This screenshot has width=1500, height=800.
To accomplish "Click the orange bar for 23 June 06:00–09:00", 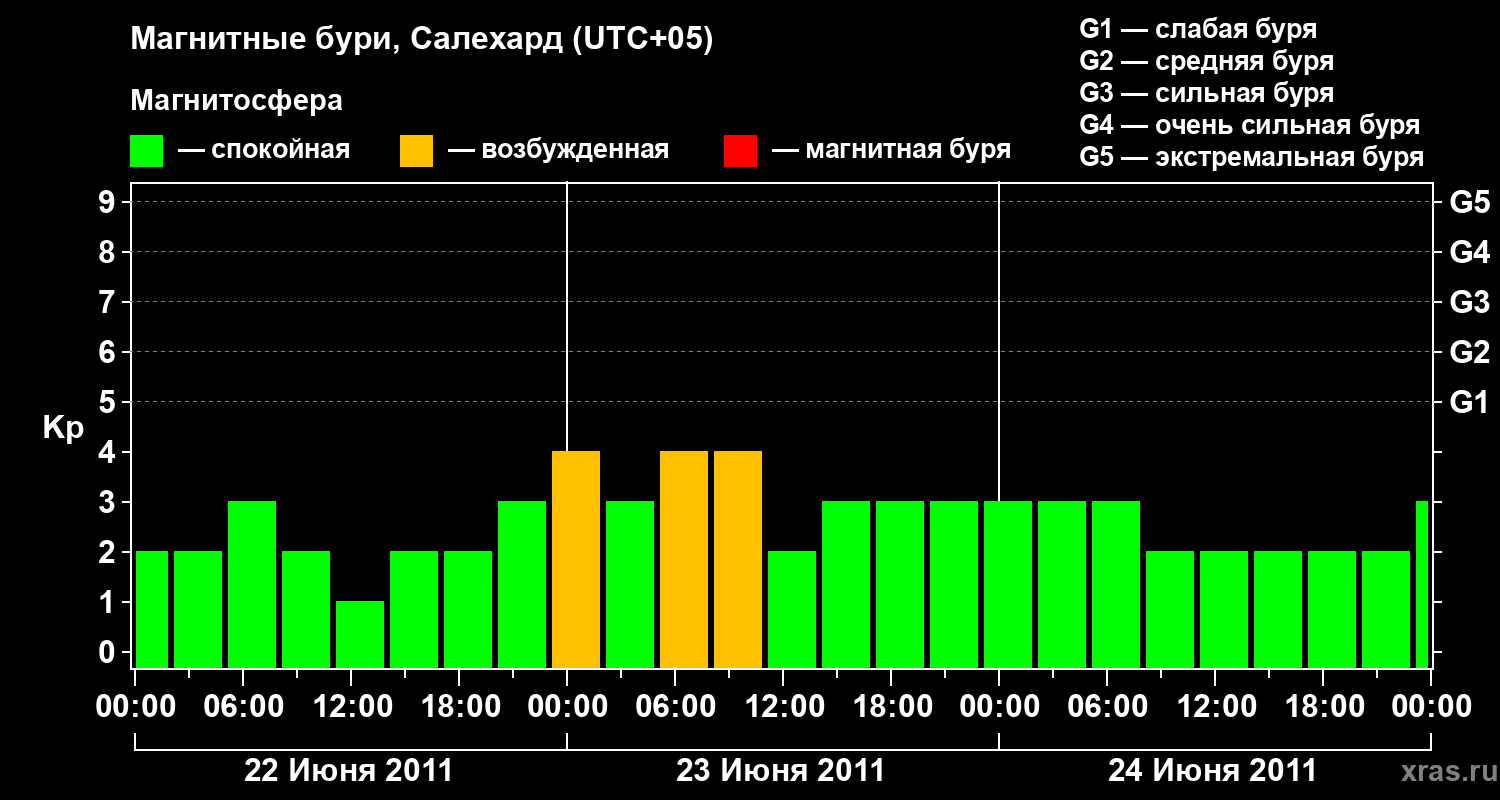I will (x=684, y=559).
